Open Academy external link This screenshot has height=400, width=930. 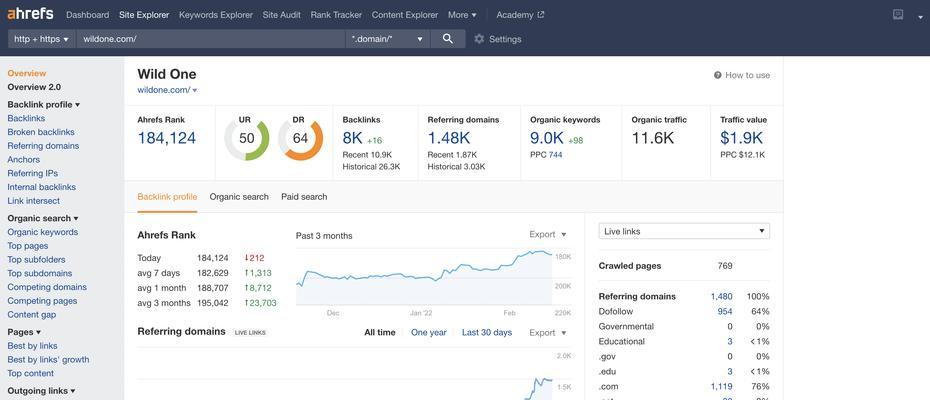pyautogui.click(x=520, y=15)
